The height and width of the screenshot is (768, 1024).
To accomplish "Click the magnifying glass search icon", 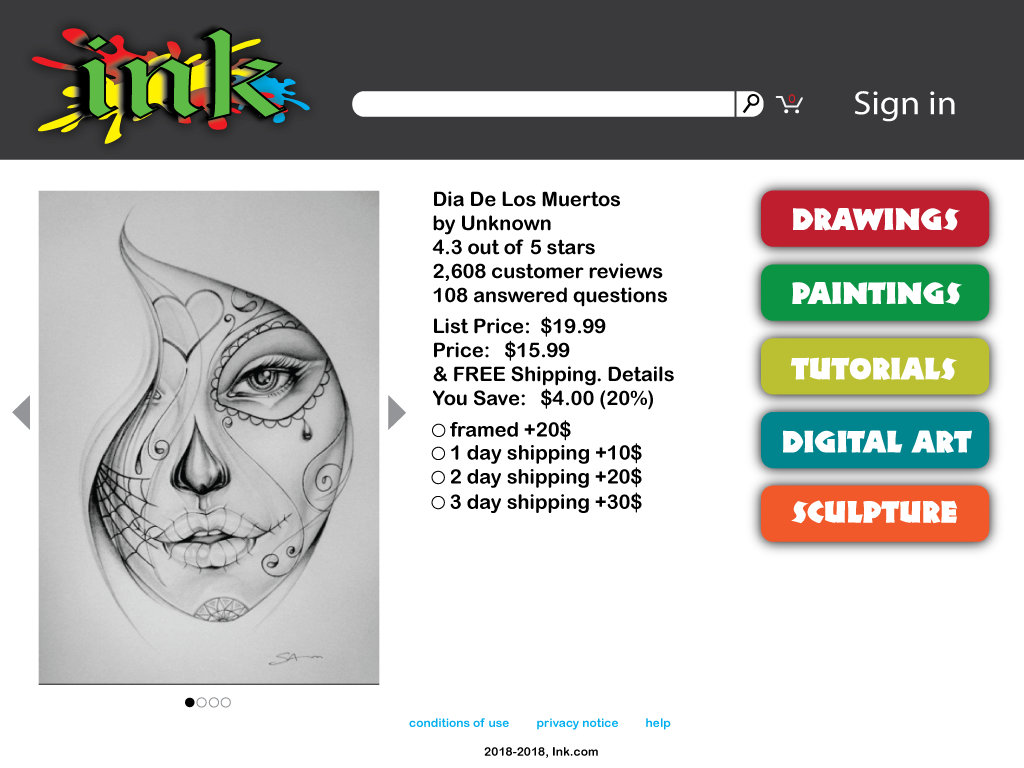I will tap(750, 104).
